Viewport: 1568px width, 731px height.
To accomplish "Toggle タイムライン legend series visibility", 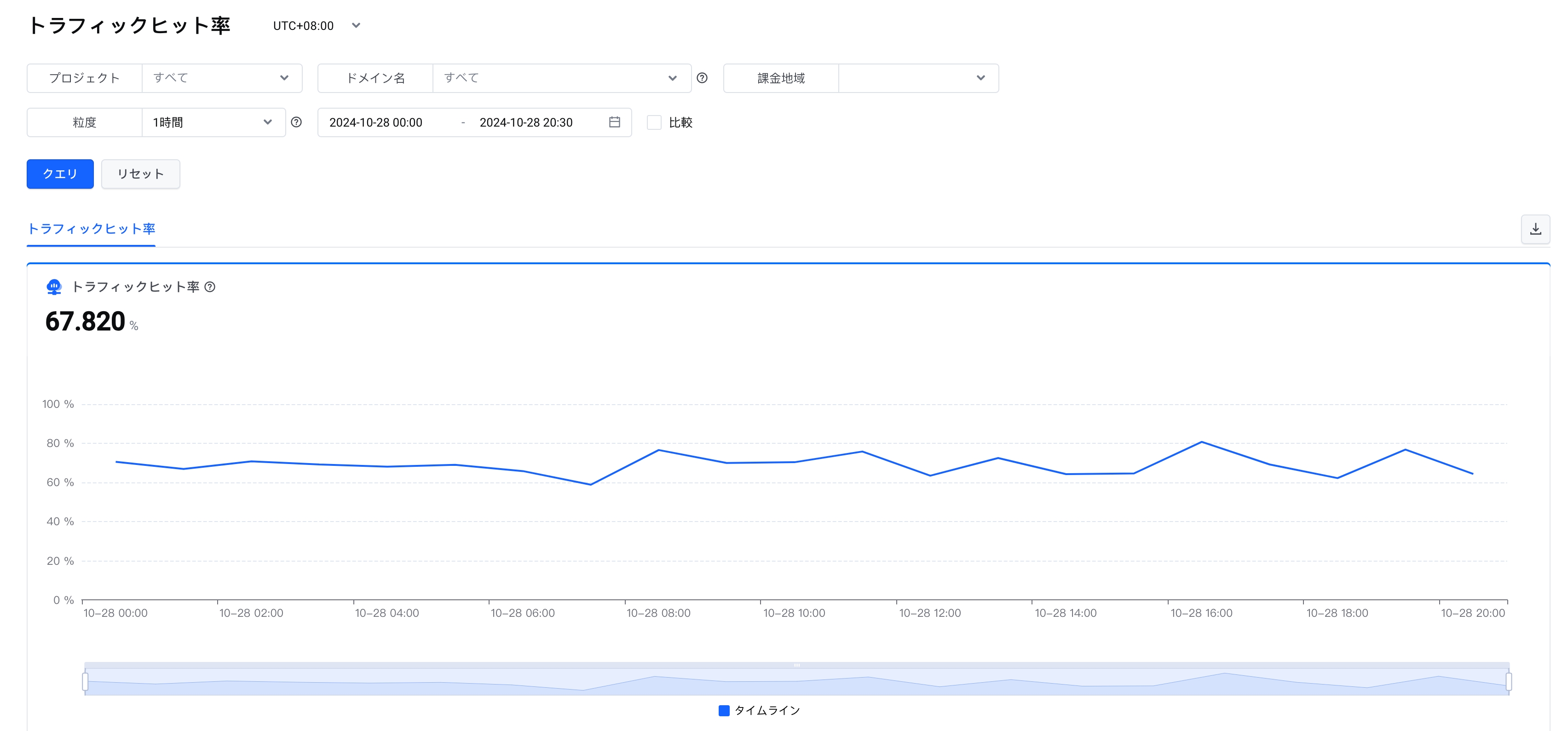I will click(759, 710).
